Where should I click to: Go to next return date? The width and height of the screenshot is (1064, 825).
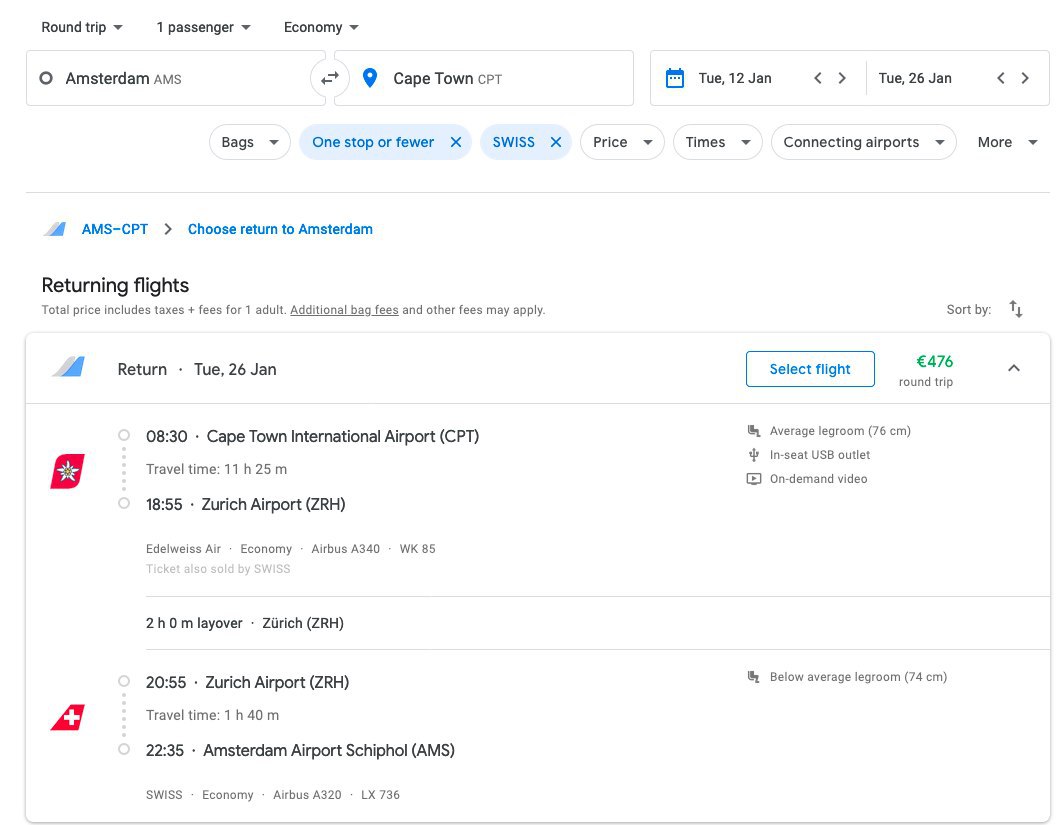pos(1025,78)
